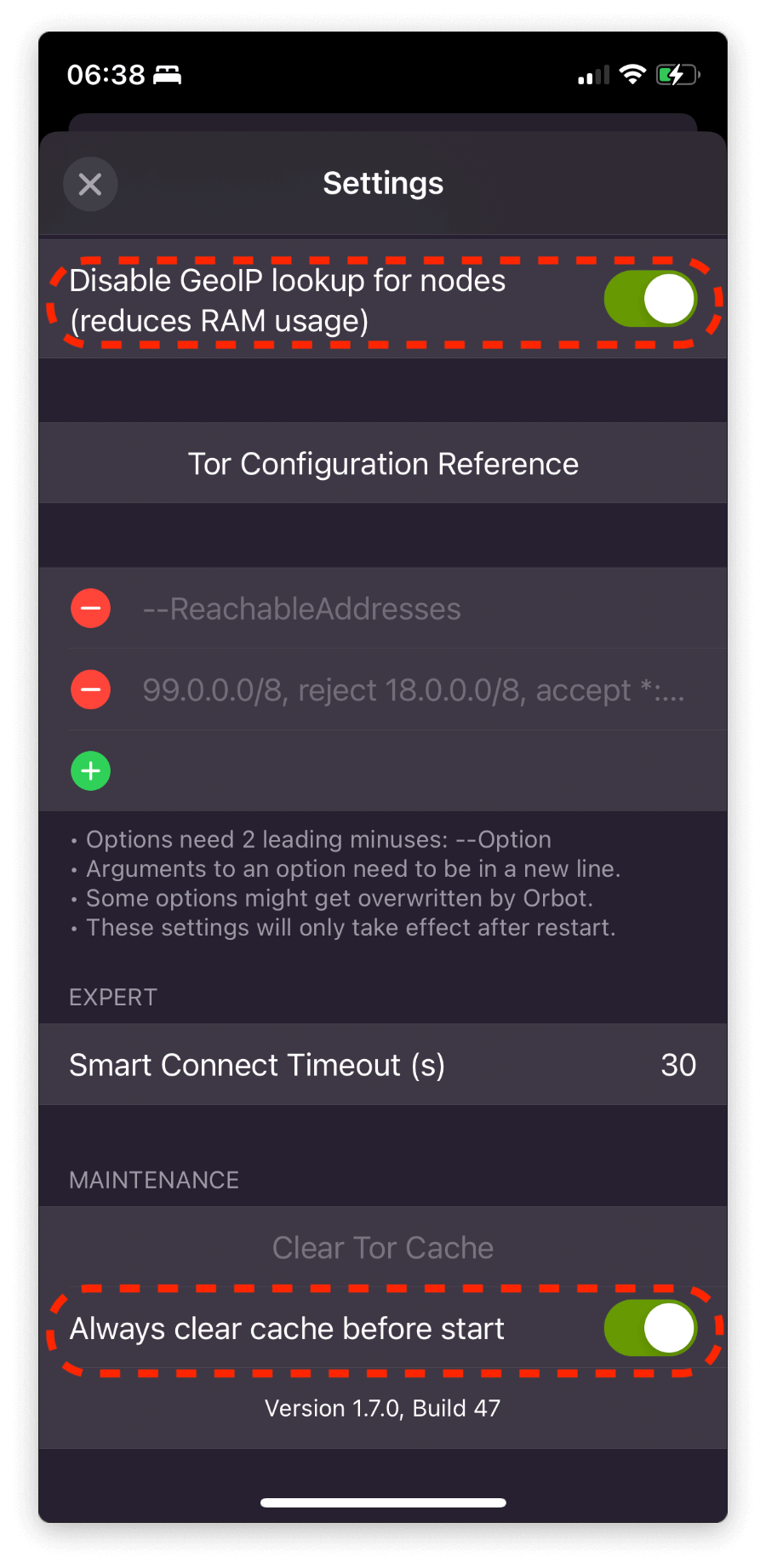Open Tor Configuration Reference

[383, 464]
